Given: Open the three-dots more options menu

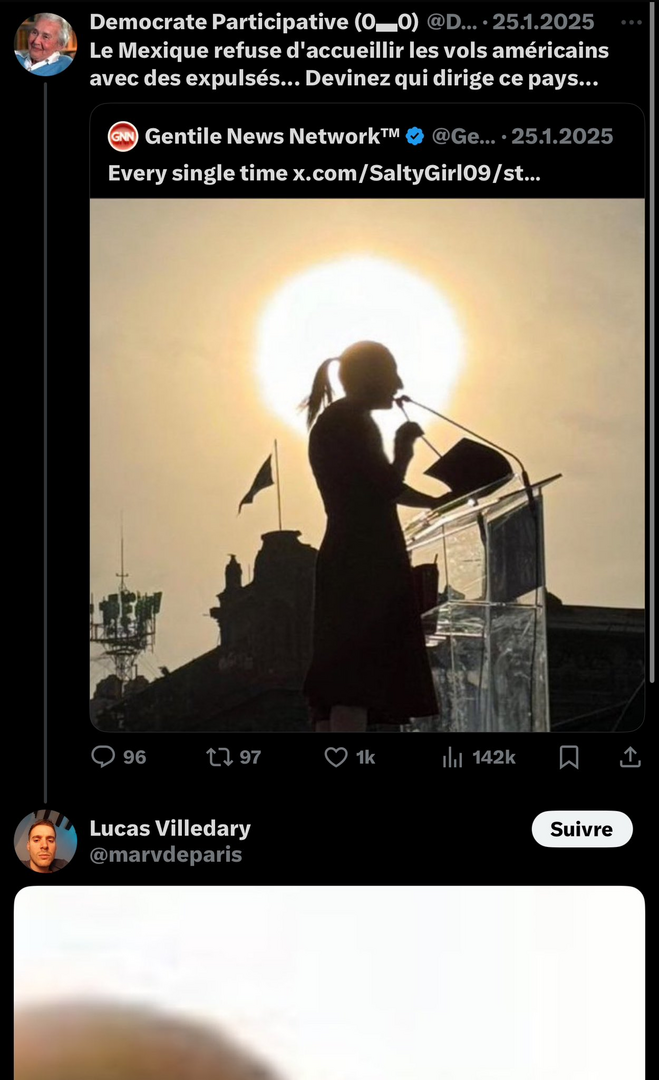Looking at the screenshot, I should click(631, 22).
